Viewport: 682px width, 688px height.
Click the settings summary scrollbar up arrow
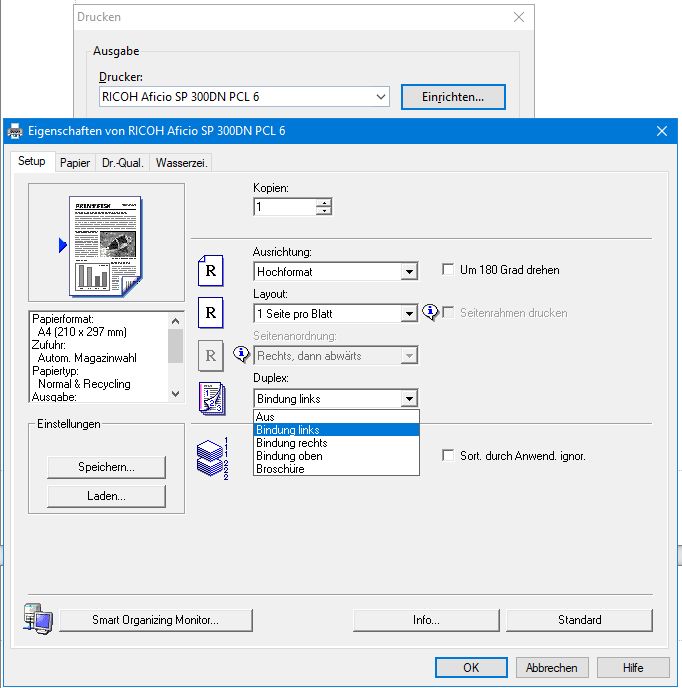point(176,321)
